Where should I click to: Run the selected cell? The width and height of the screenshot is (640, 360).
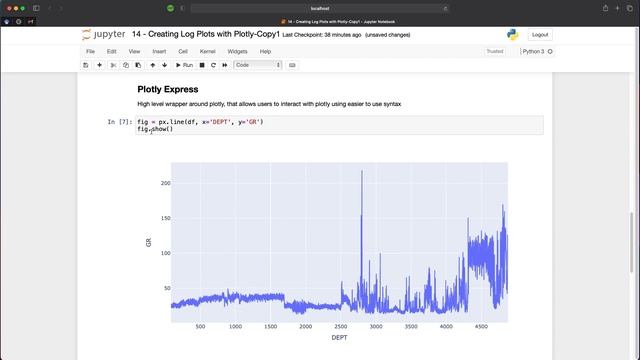(x=184, y=65)
